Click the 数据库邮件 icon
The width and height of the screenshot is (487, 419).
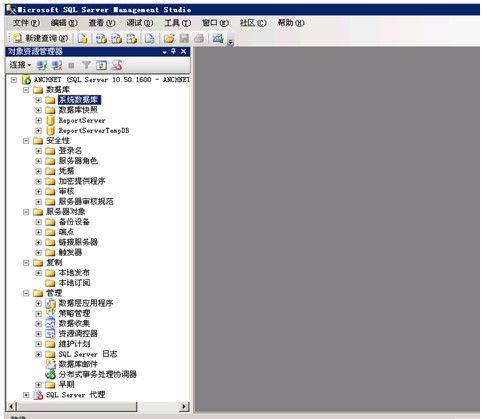tap(50, 364)
